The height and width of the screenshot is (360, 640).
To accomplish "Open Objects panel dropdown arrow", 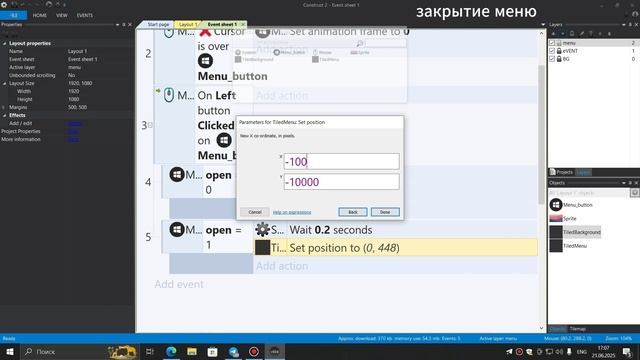I will click(623, 183).
